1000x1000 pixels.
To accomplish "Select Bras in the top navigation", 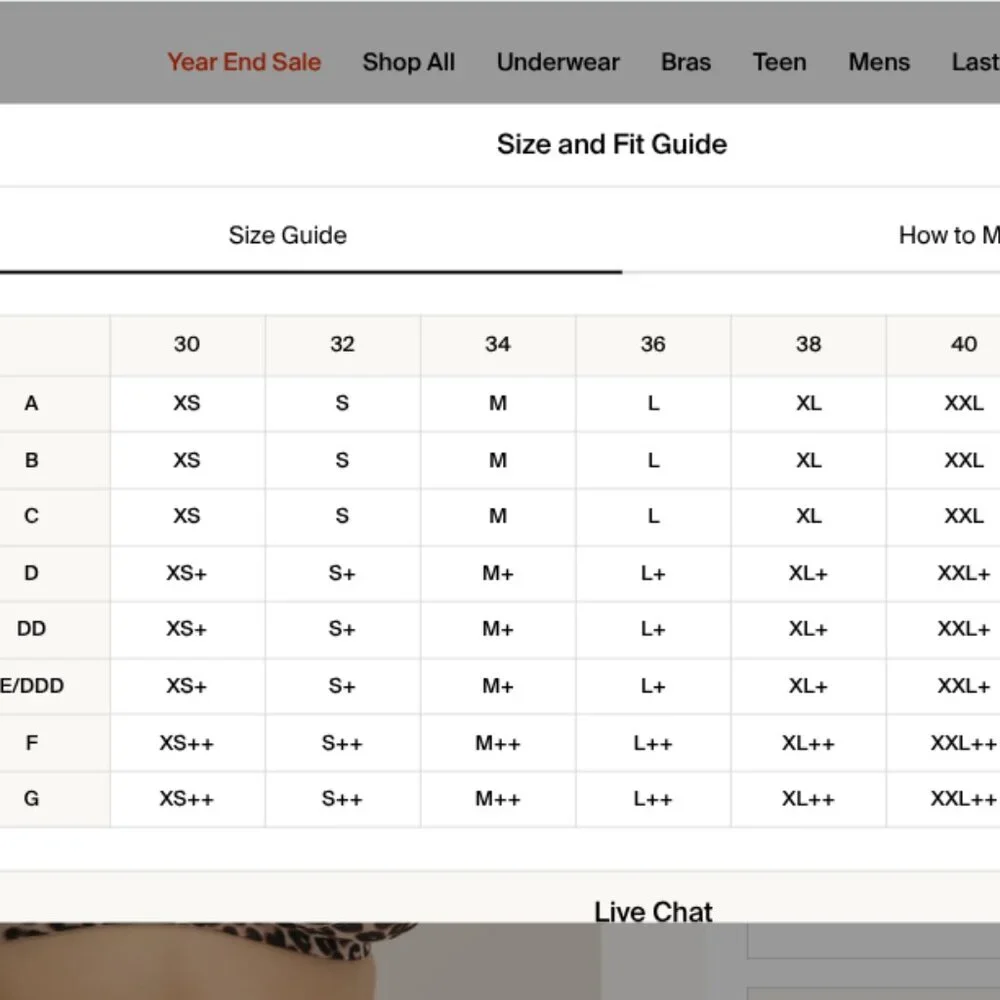I will 686,62.
